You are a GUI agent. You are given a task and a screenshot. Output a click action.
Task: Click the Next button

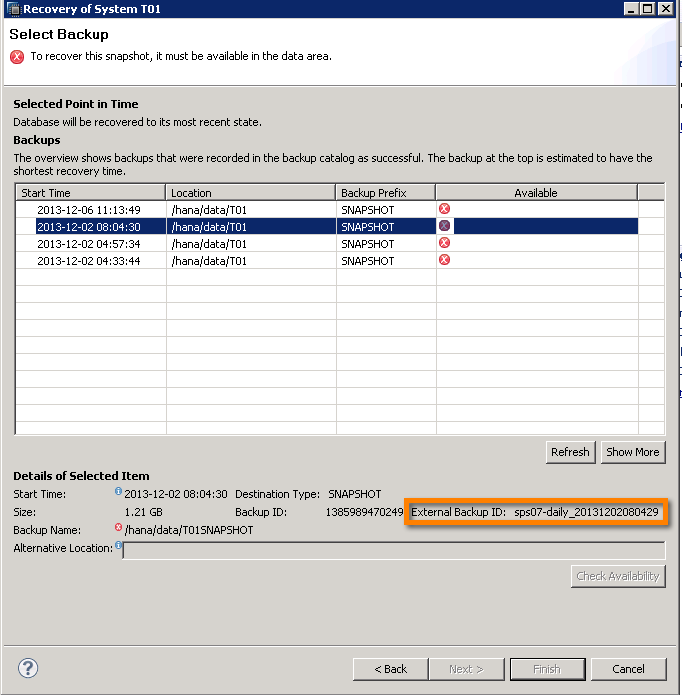pos(466,669)
